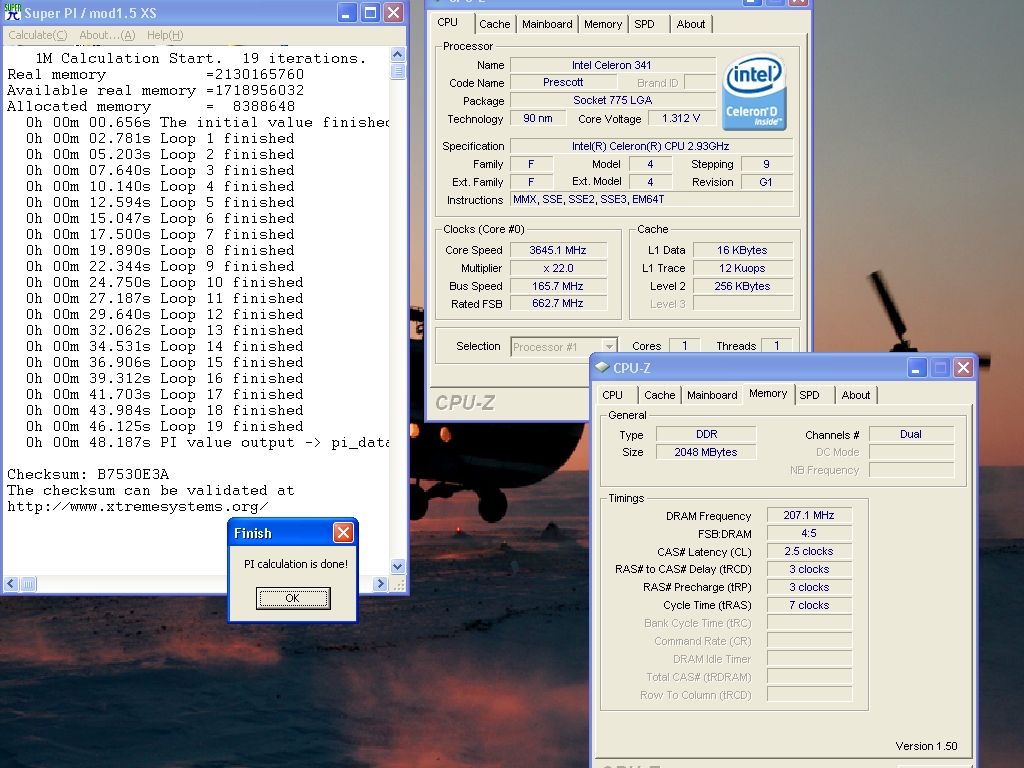The height and width of the screenshot is (768, 1024).
Task: Click the memory Type value DDR
Action: (x=706, y=434)
